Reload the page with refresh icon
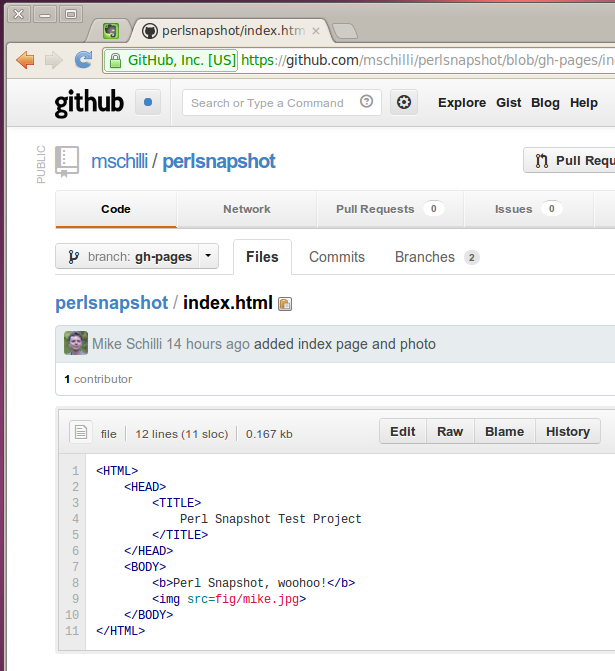 83,59
